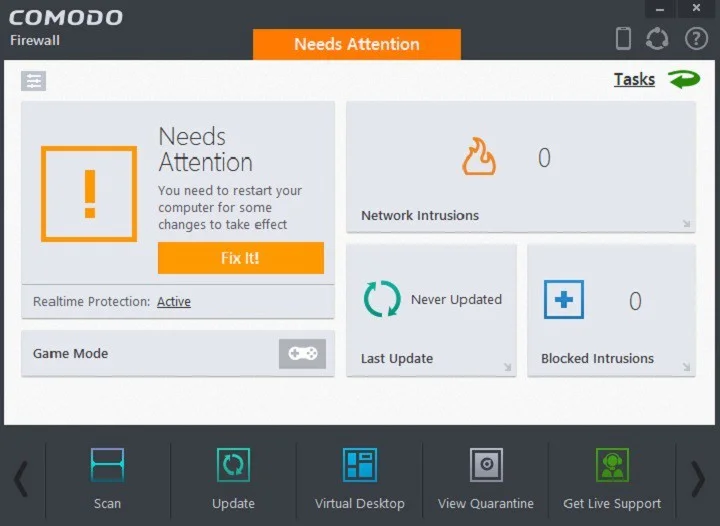
Task: Open the View Quarantine icon
Action: [486, 464]
